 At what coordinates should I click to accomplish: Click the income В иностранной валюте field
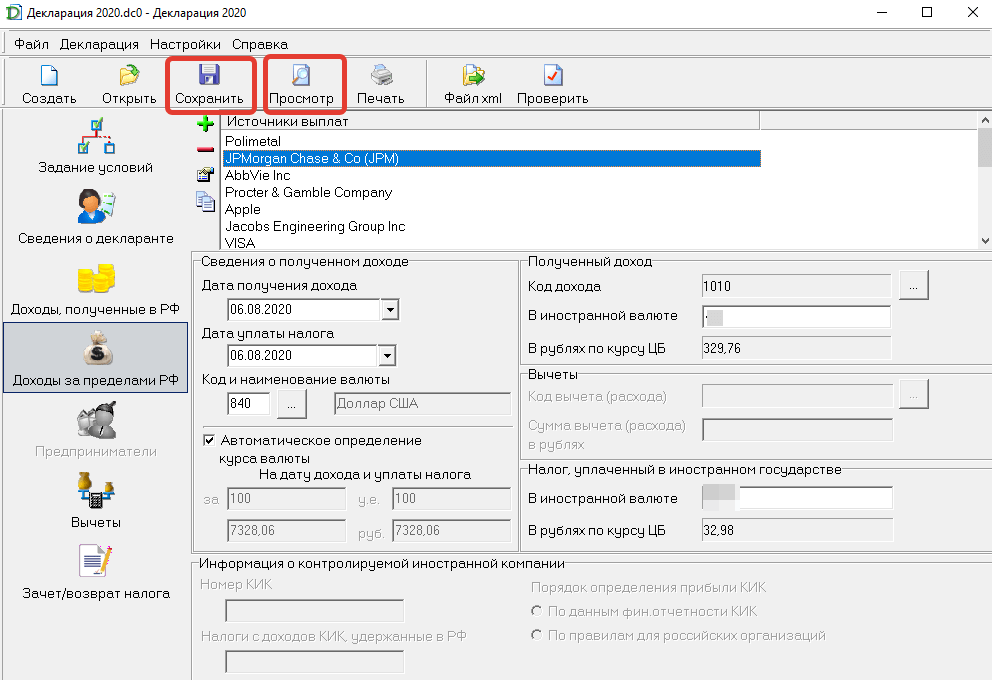click(797, 316)
